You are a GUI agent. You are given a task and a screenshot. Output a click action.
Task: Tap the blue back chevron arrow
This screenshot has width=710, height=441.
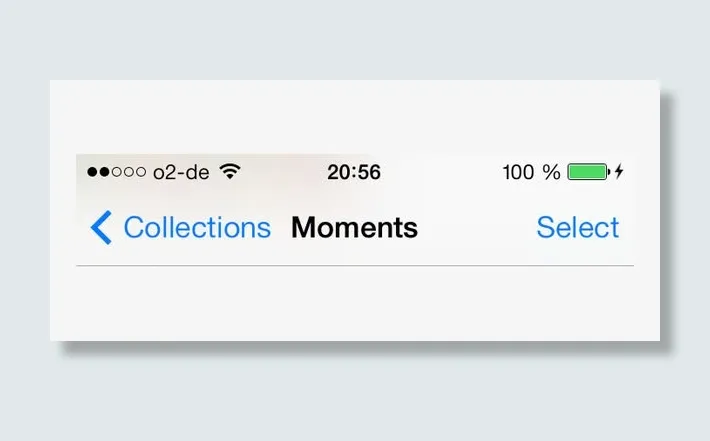(x=101, y=227)
